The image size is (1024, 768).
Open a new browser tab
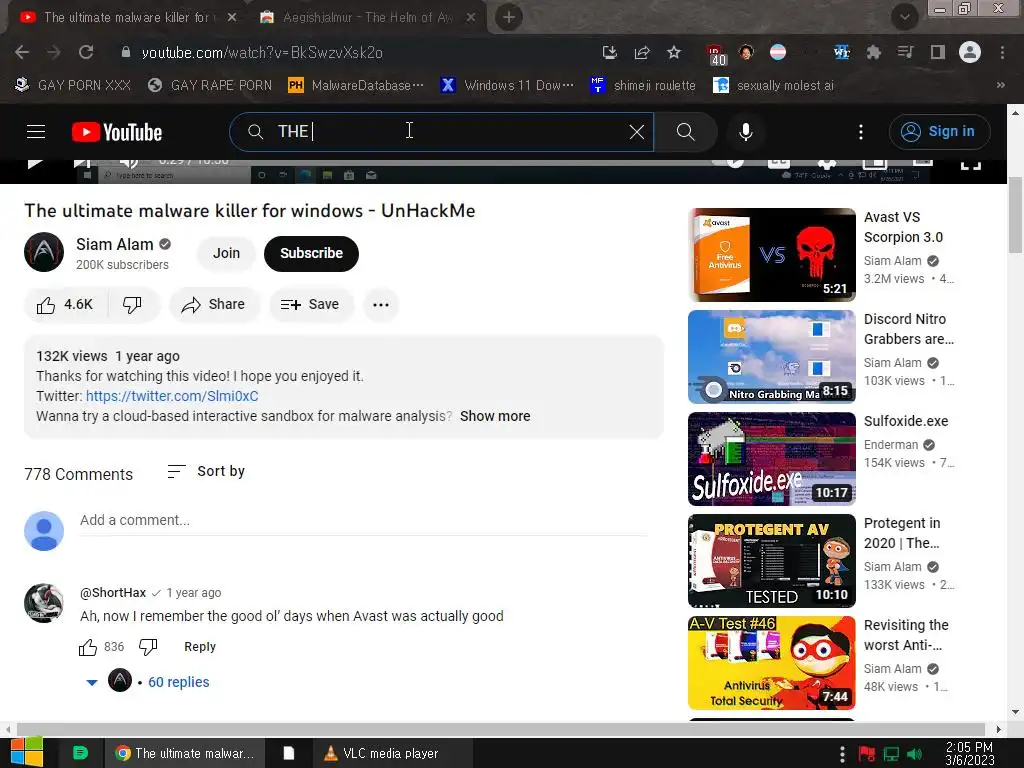pyautogui.click(x=509, y=18)
